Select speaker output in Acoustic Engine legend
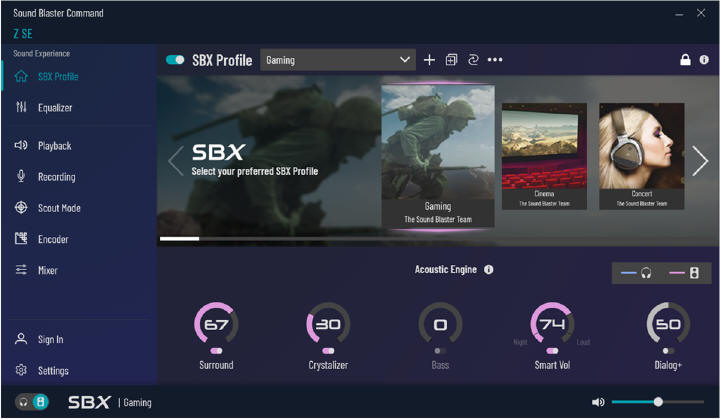This screenshot has height=419, width=720. tap(684, 273)
